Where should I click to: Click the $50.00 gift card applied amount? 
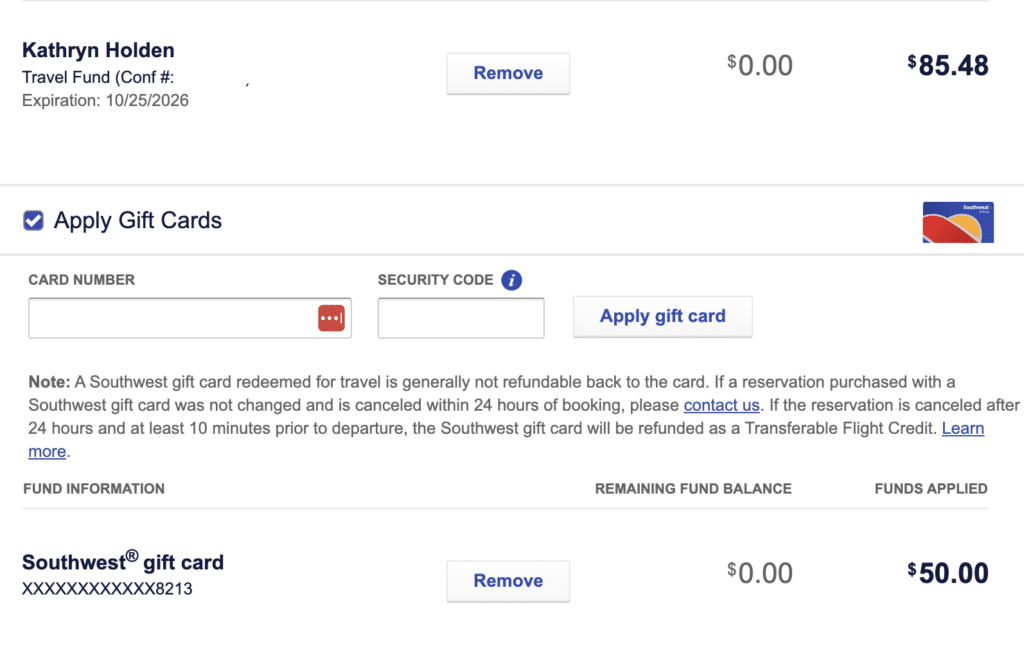[x=948, y=573]
